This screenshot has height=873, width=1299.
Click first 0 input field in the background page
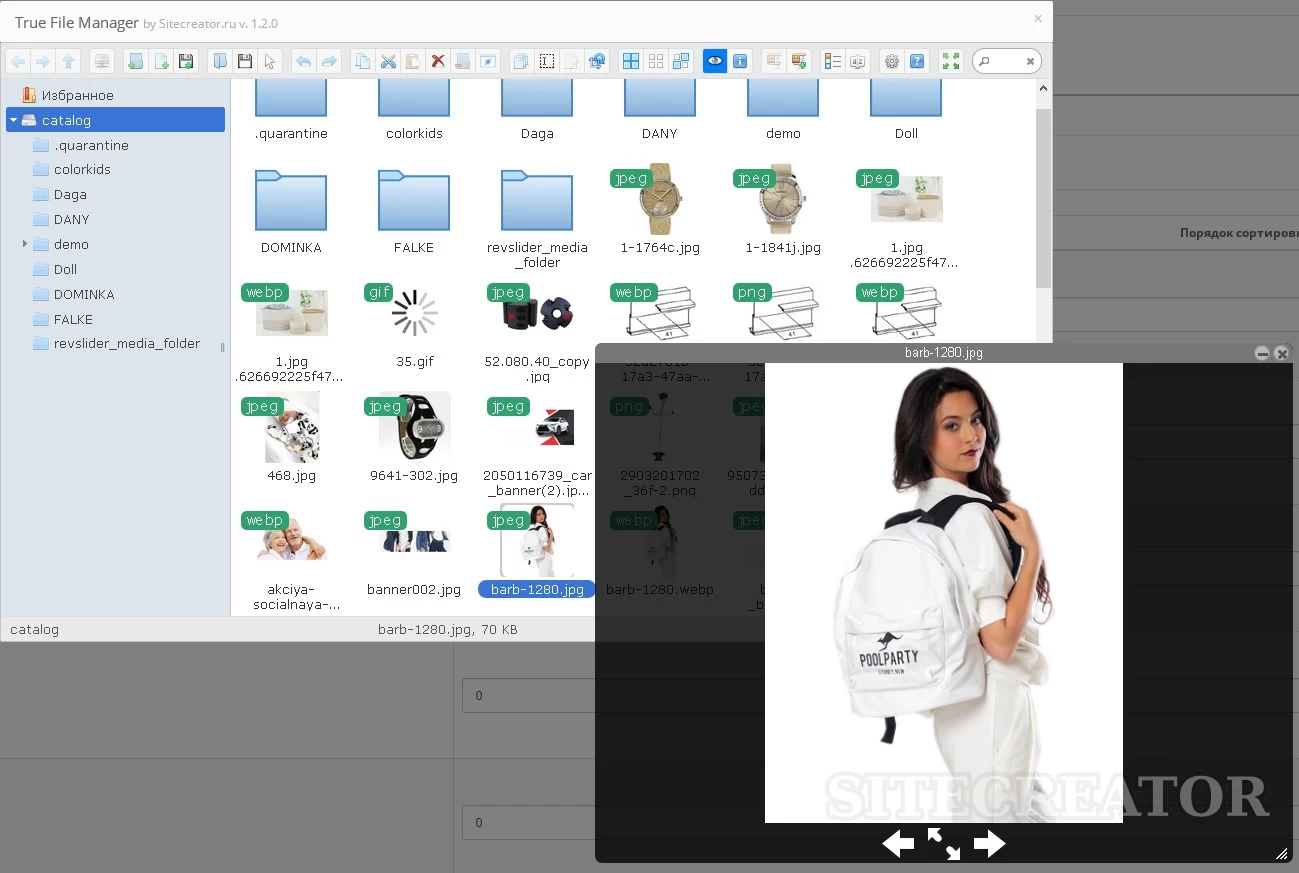point(528,695)
